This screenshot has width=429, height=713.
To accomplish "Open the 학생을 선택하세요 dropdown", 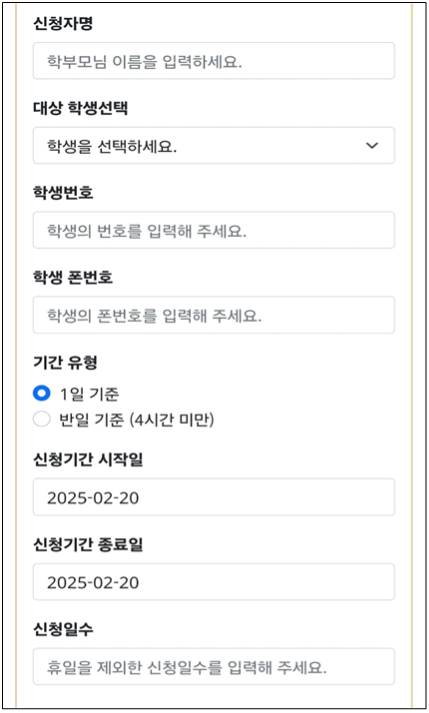I will (x=214, y=146).
